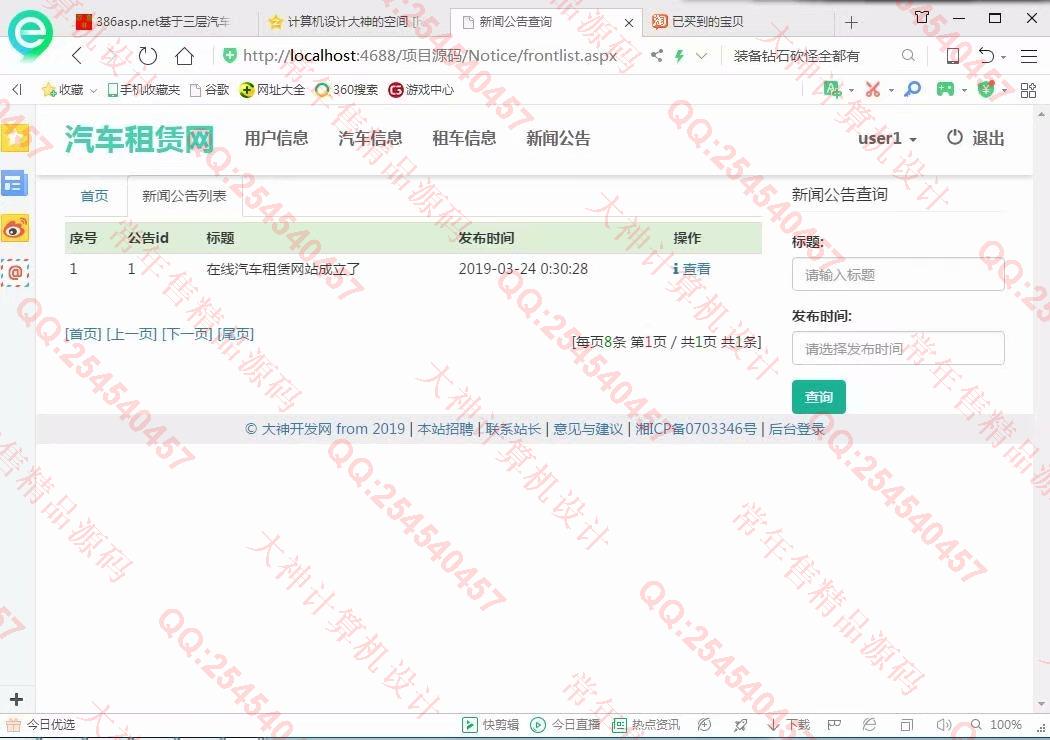
Task: Open the 网址大全 bookmark
Action: point(272,89)
